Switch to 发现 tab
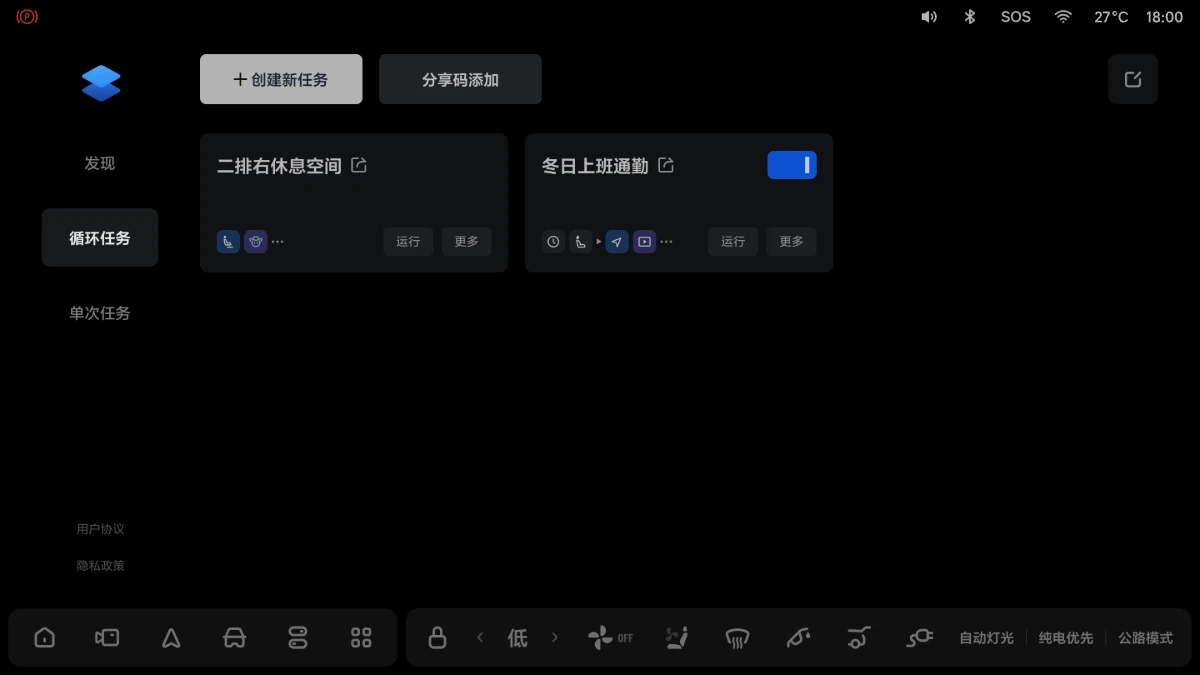 click(x=100, y=163)
